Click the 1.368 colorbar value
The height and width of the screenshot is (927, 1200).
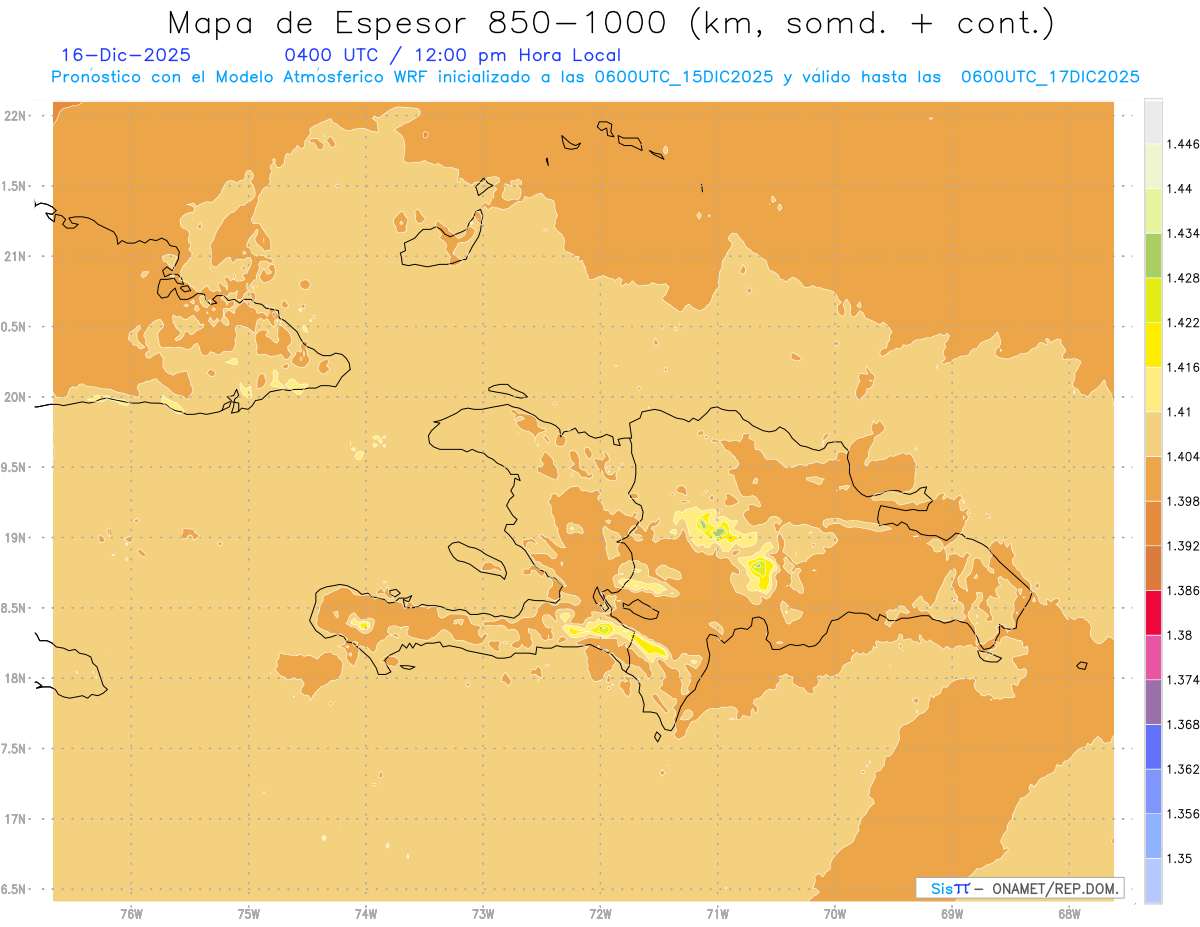[1182, 724]
